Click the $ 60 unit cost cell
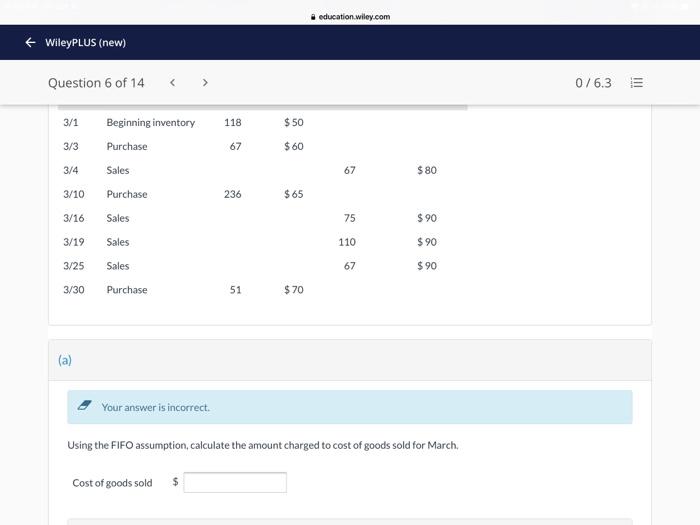This screenshot has height=525, width=700. click(294, 146)
